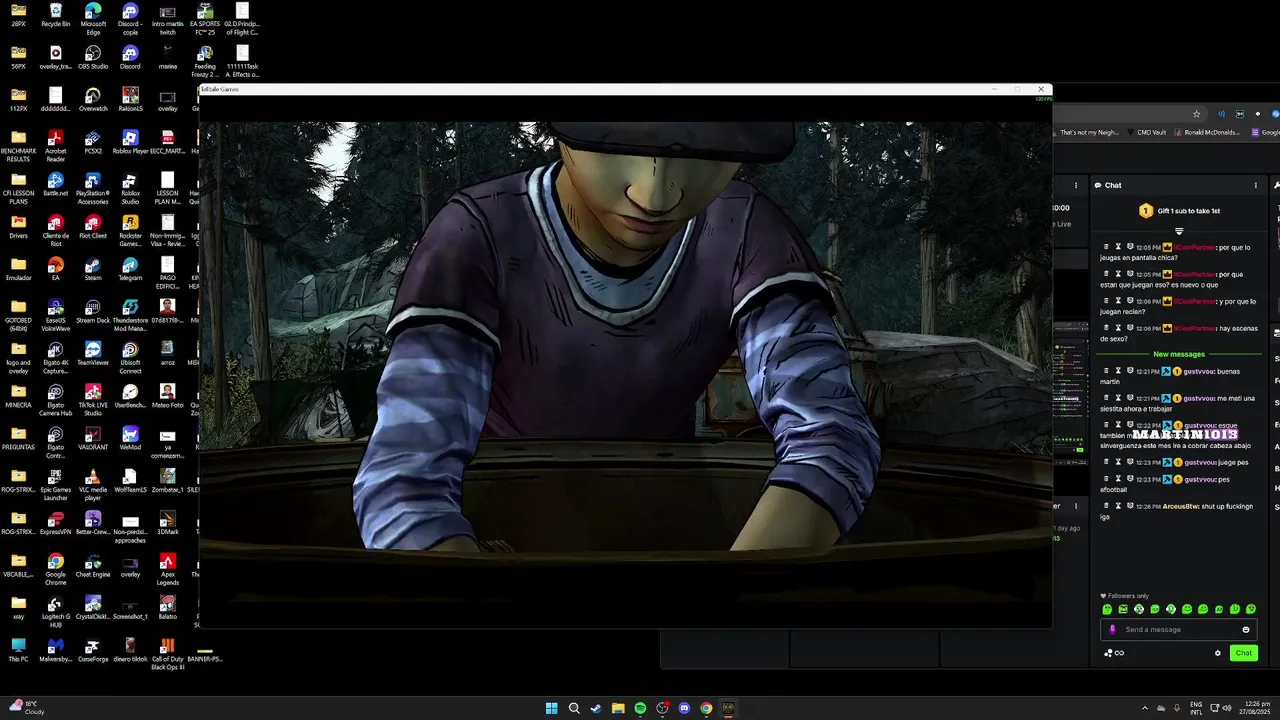Open taskbar Search
This screenshot has height=720, width=1280.
(x=574, y=708)
